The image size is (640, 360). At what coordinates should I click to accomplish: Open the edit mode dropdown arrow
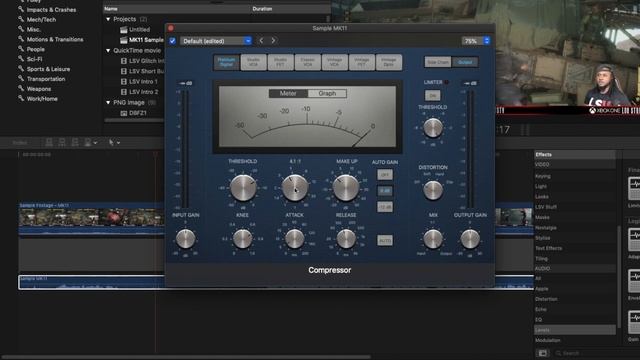pos(96,142)
